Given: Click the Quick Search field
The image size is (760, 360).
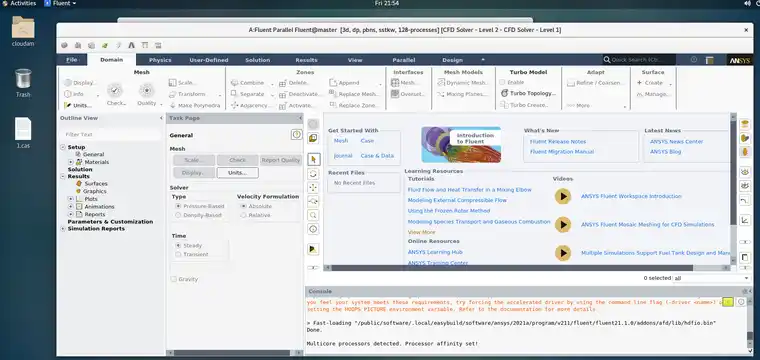Looking at the screenshot, I should (639, 60).
